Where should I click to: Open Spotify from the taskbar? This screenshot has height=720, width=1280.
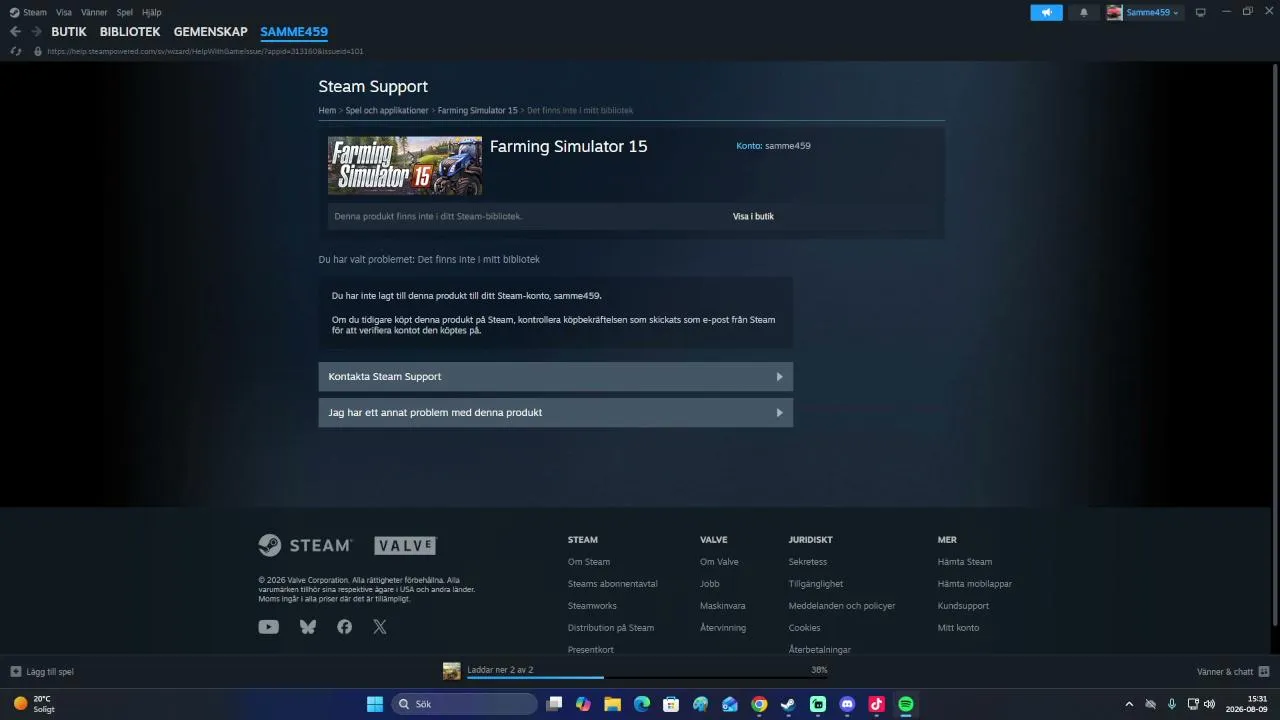point(906,704)
